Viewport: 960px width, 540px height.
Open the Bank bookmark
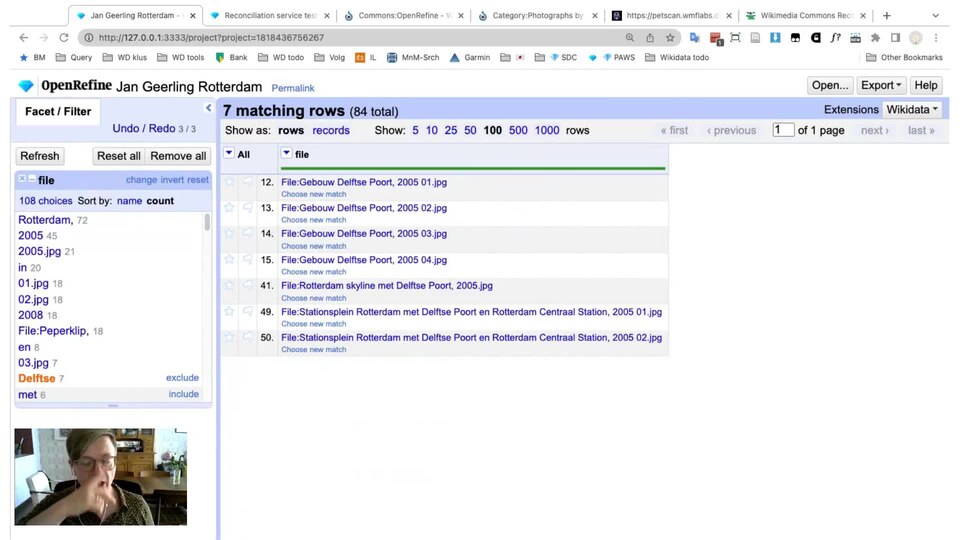(x=231, y=58)
